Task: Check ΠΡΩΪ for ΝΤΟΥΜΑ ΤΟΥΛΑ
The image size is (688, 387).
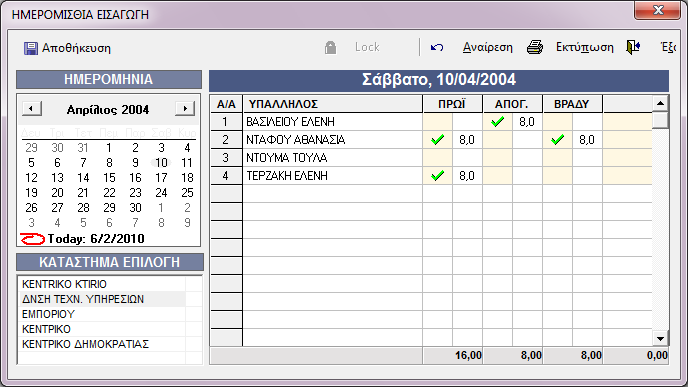Action: click(x=437, y=158)
